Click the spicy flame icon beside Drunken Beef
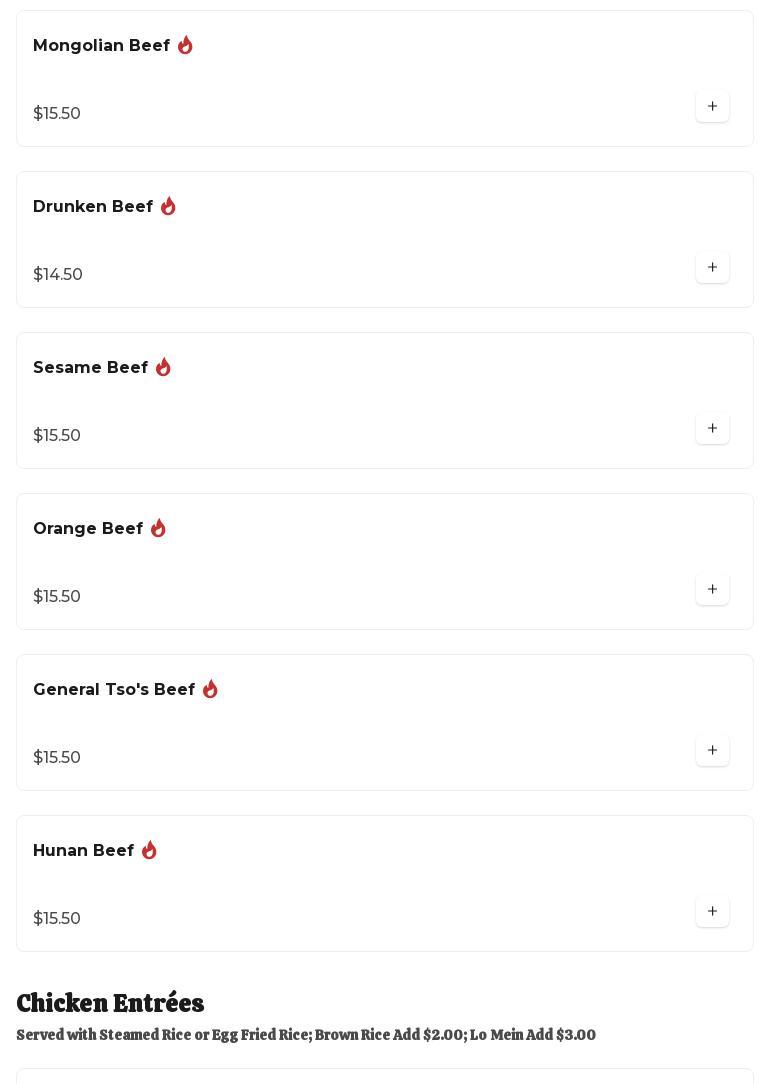Viewport: 770px width, 1084px height. coord(168,207)
